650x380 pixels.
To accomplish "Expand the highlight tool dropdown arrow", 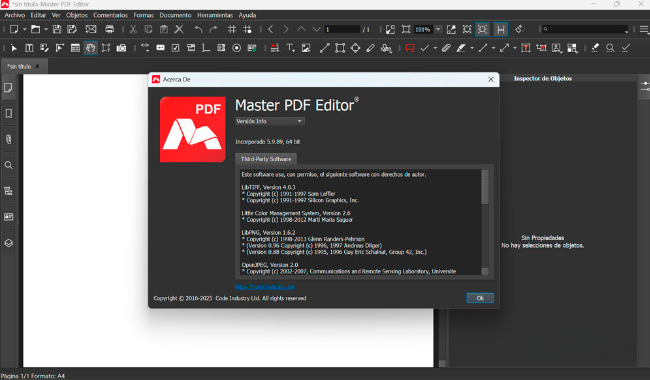I will pos(472,48).
